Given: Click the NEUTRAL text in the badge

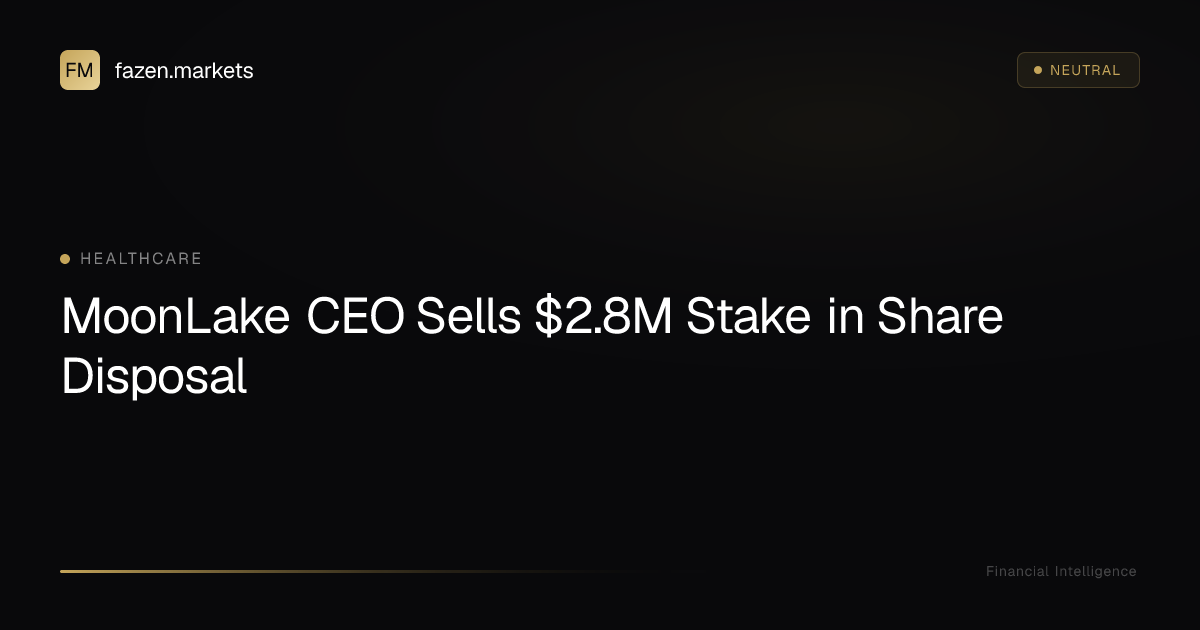Looking at the screenshot, I should (1085, 70).
